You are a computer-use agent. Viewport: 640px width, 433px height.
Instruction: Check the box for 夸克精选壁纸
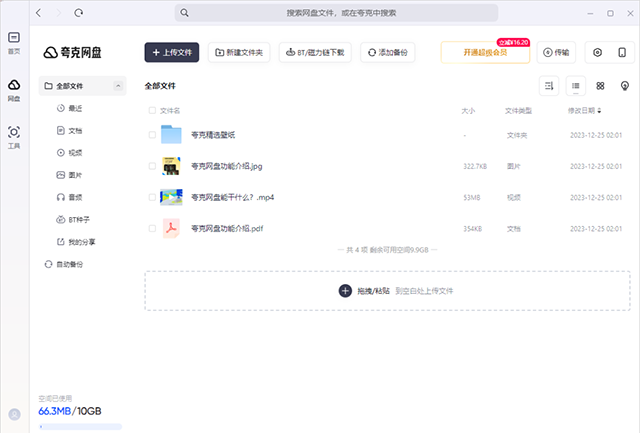pos(152,135)
